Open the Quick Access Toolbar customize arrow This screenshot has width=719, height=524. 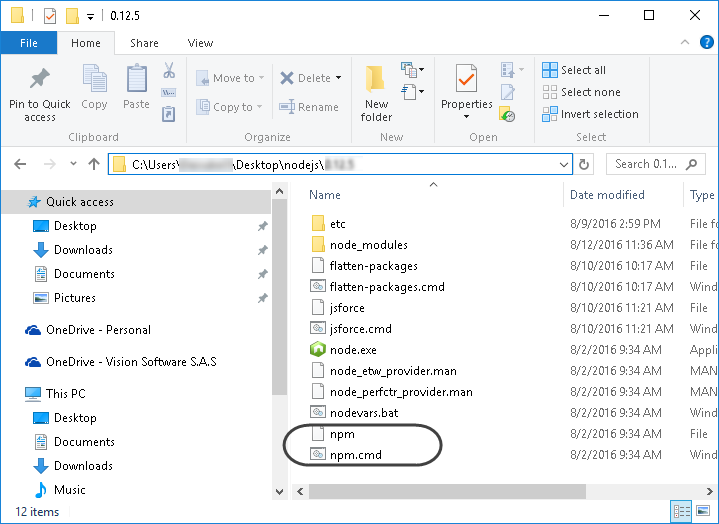(x=91, y=17)
